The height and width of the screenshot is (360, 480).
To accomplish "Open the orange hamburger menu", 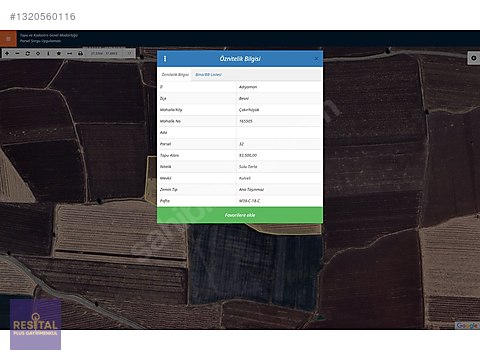I will coord(8,39).
